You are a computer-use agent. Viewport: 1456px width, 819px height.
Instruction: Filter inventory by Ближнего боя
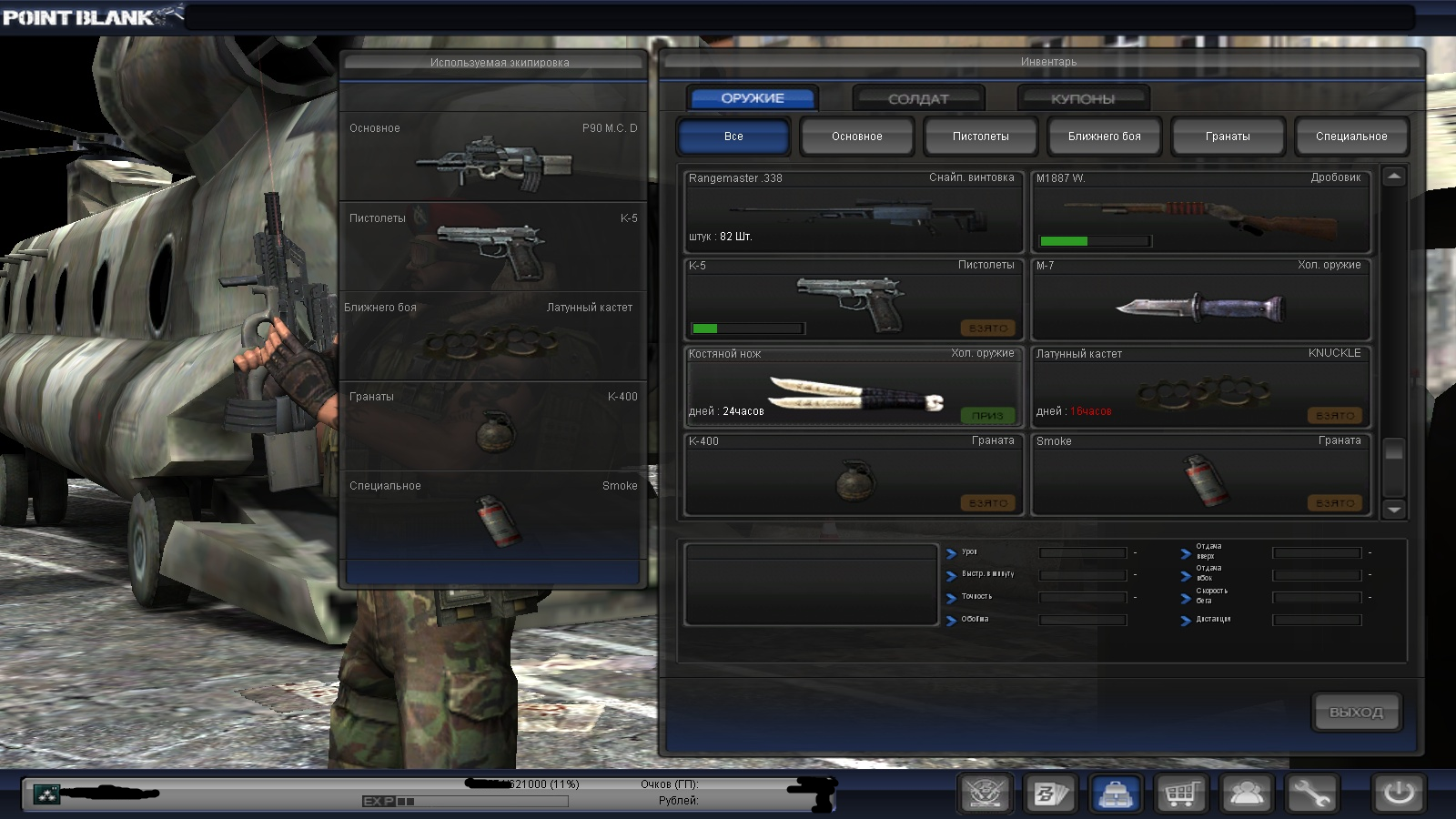point(1105,136)
